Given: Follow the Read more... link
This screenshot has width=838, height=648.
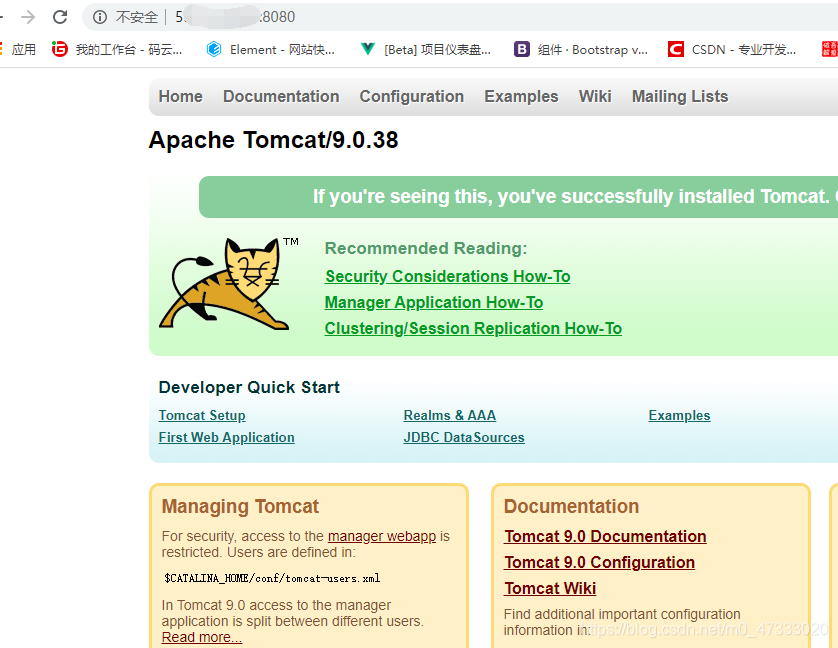Looking at the screenshot, I should point(201,637).
